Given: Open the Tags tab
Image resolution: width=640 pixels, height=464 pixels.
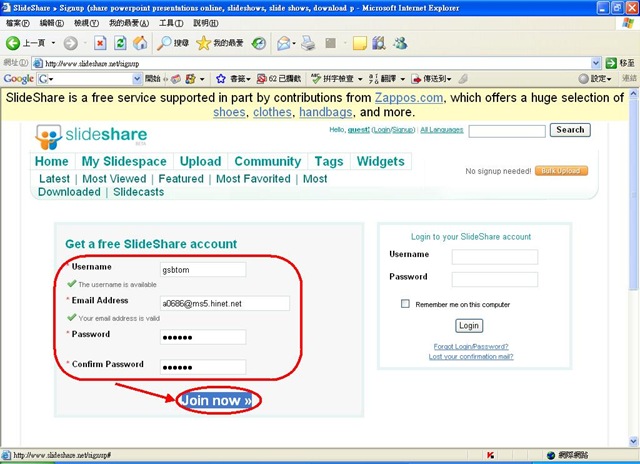Looking at the screenshot, I should (x=329, y=161).
